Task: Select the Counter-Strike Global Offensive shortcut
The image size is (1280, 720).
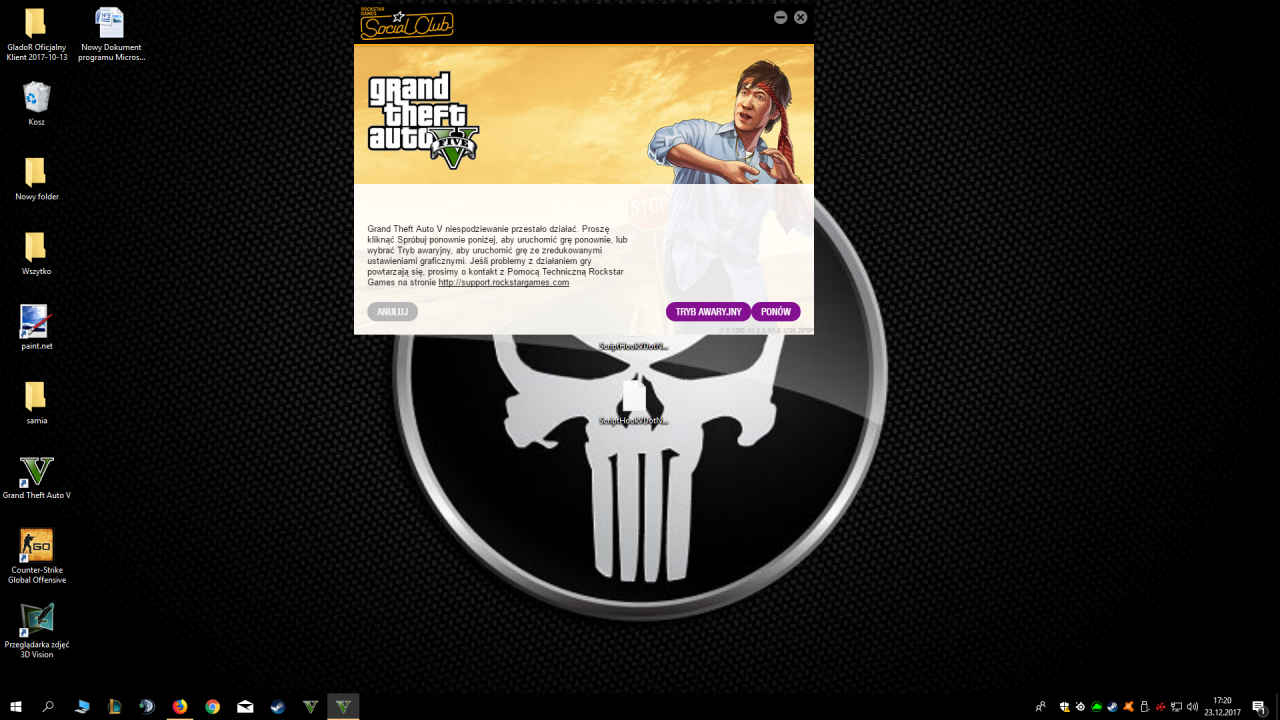Action: 36,557
